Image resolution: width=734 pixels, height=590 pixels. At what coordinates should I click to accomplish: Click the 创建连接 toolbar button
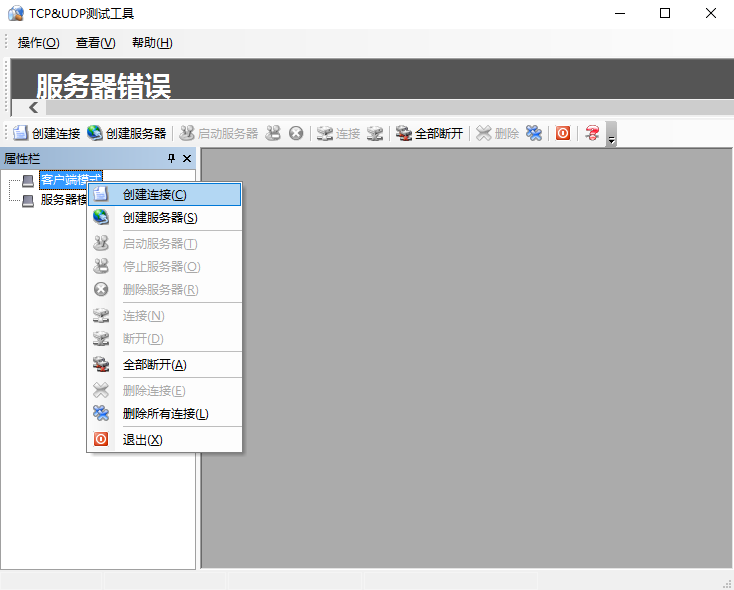point(46,133)
